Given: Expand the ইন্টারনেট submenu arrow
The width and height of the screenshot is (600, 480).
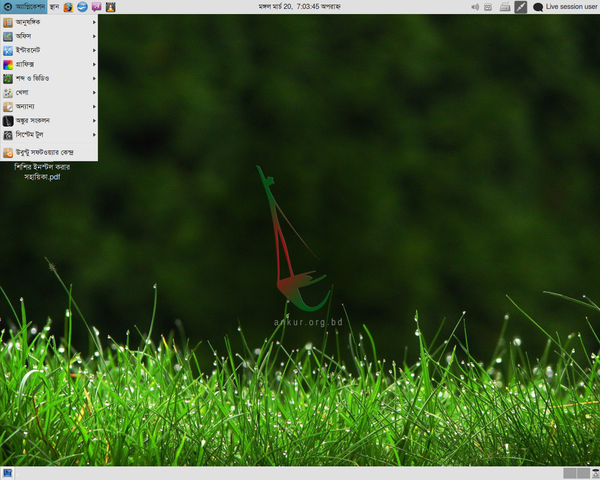Looking at the screenshot, I should [94, 51].
